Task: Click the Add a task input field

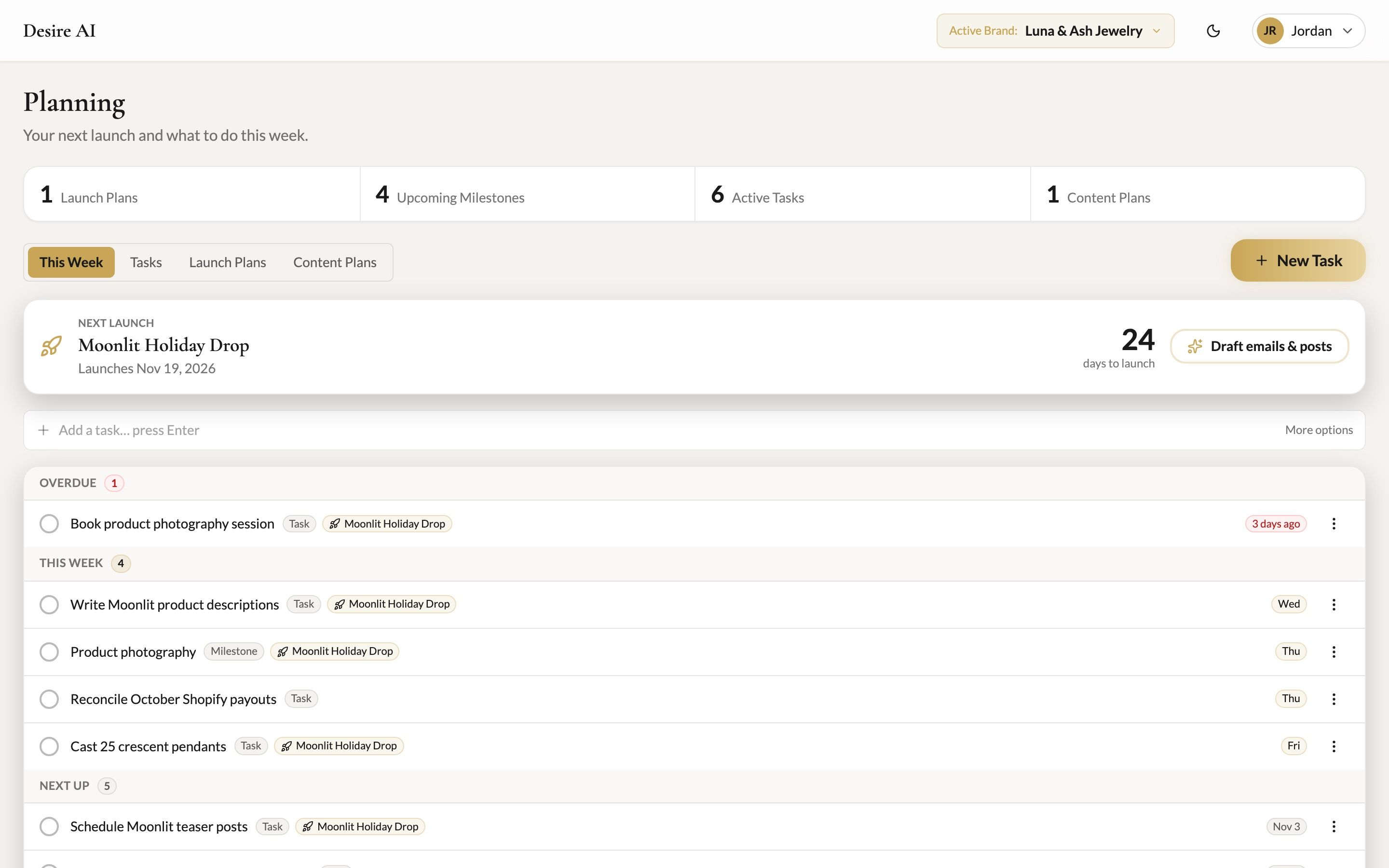Action: tap(694, 430)
